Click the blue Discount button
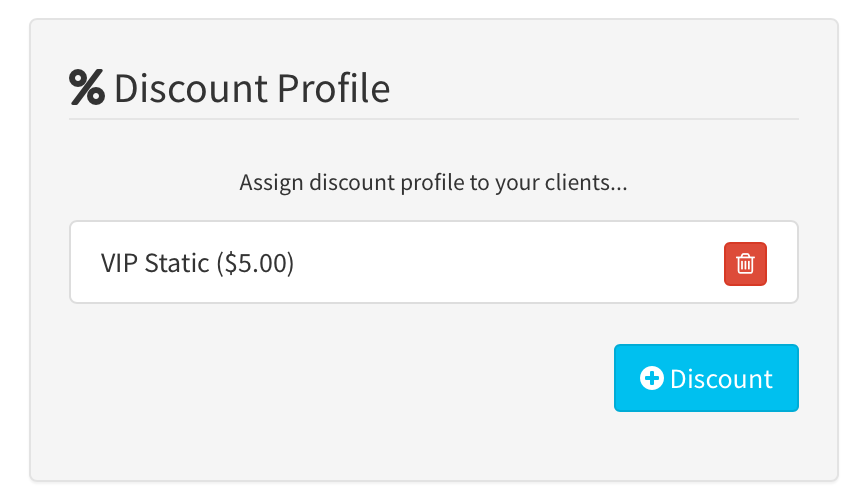858x504 pixels. [706, 378]
